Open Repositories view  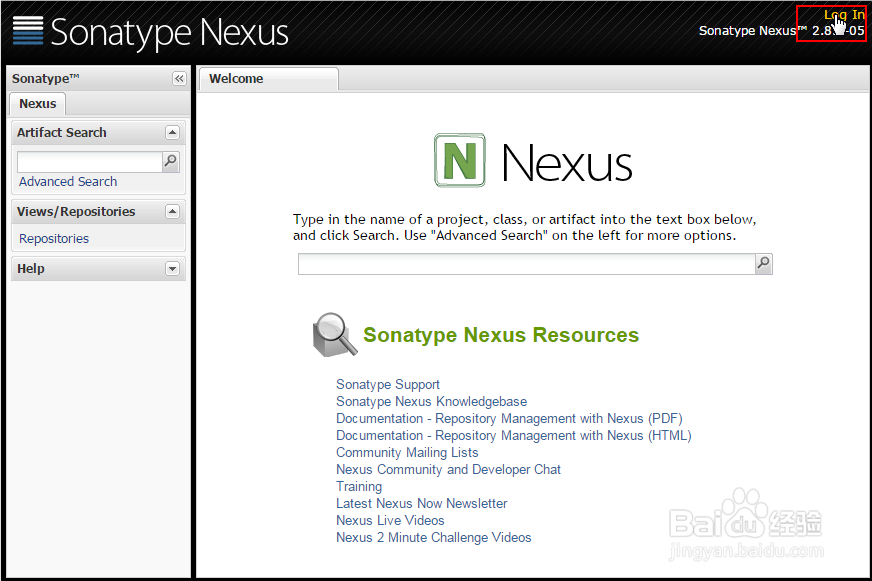click(x=54, y=239)
